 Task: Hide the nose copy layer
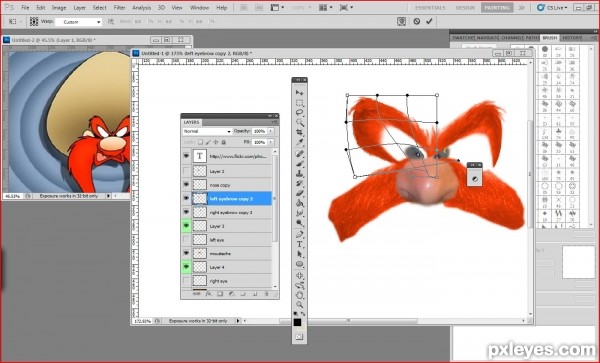[x=186, y=185]
